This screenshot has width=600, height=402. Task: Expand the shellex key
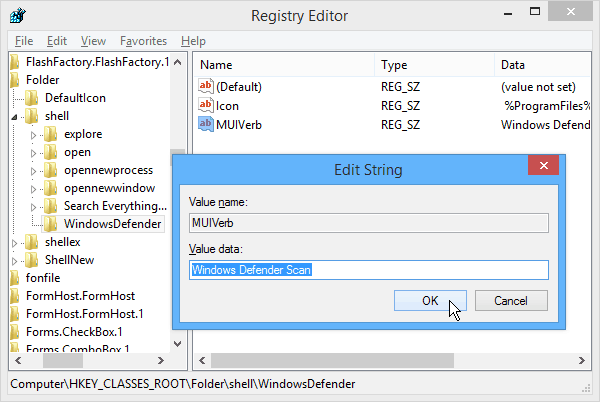click(14, 243)
